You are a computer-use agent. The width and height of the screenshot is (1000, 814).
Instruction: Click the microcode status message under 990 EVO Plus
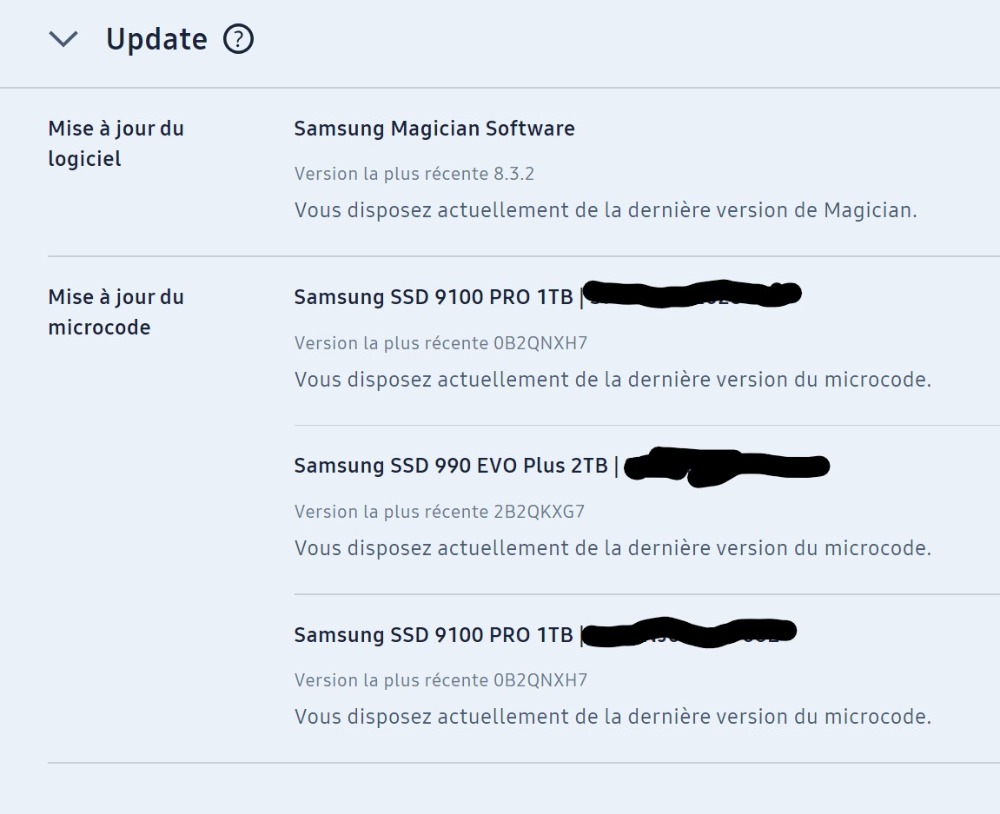(612, 548)
